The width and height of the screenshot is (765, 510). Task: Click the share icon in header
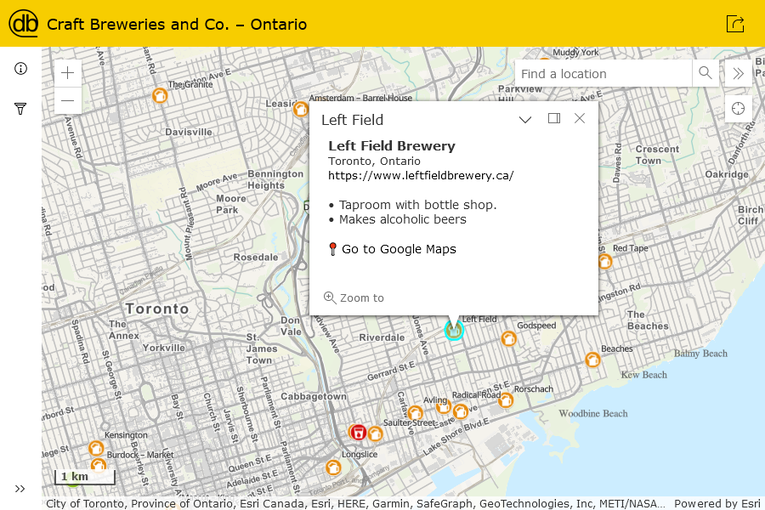735,23
